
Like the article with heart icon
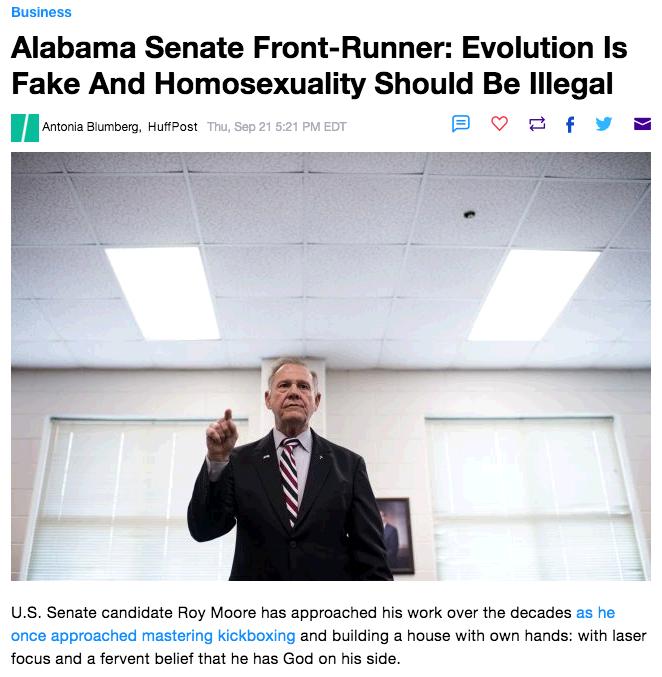click(x=499, y=124)
